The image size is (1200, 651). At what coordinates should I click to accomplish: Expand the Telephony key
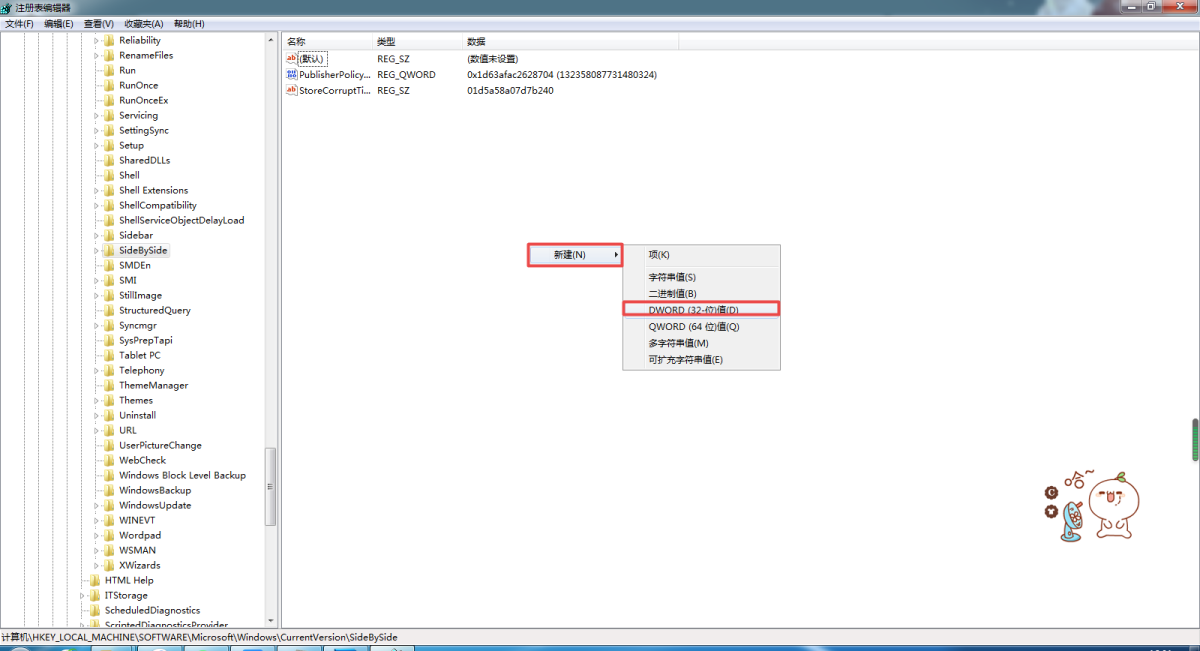pos(98,371)
